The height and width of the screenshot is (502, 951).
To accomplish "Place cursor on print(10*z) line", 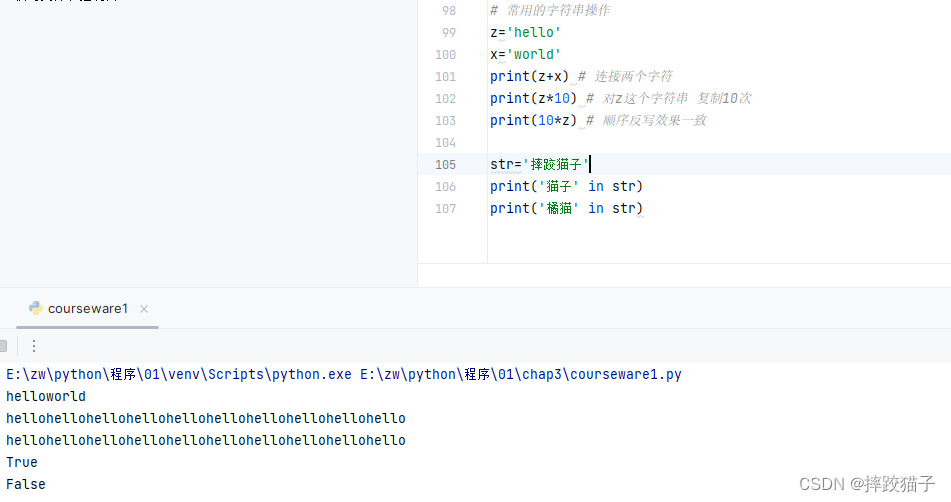I will [x=534, y=120].
